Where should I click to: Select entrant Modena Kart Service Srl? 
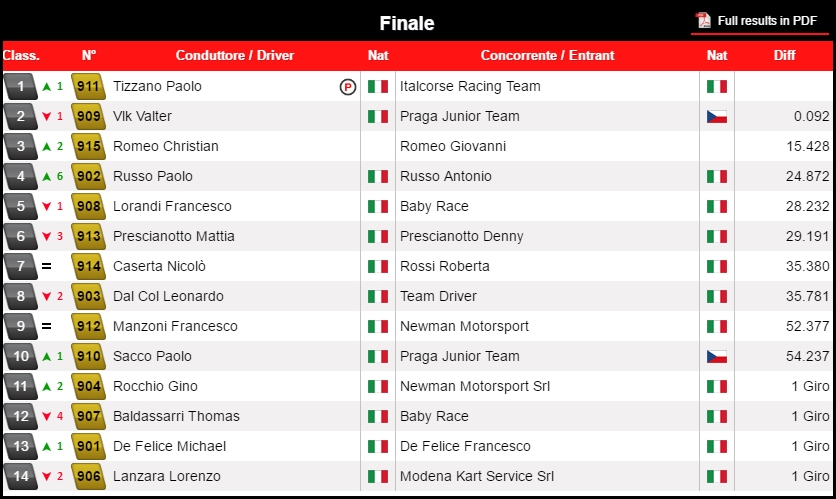(x=477, y=476)
